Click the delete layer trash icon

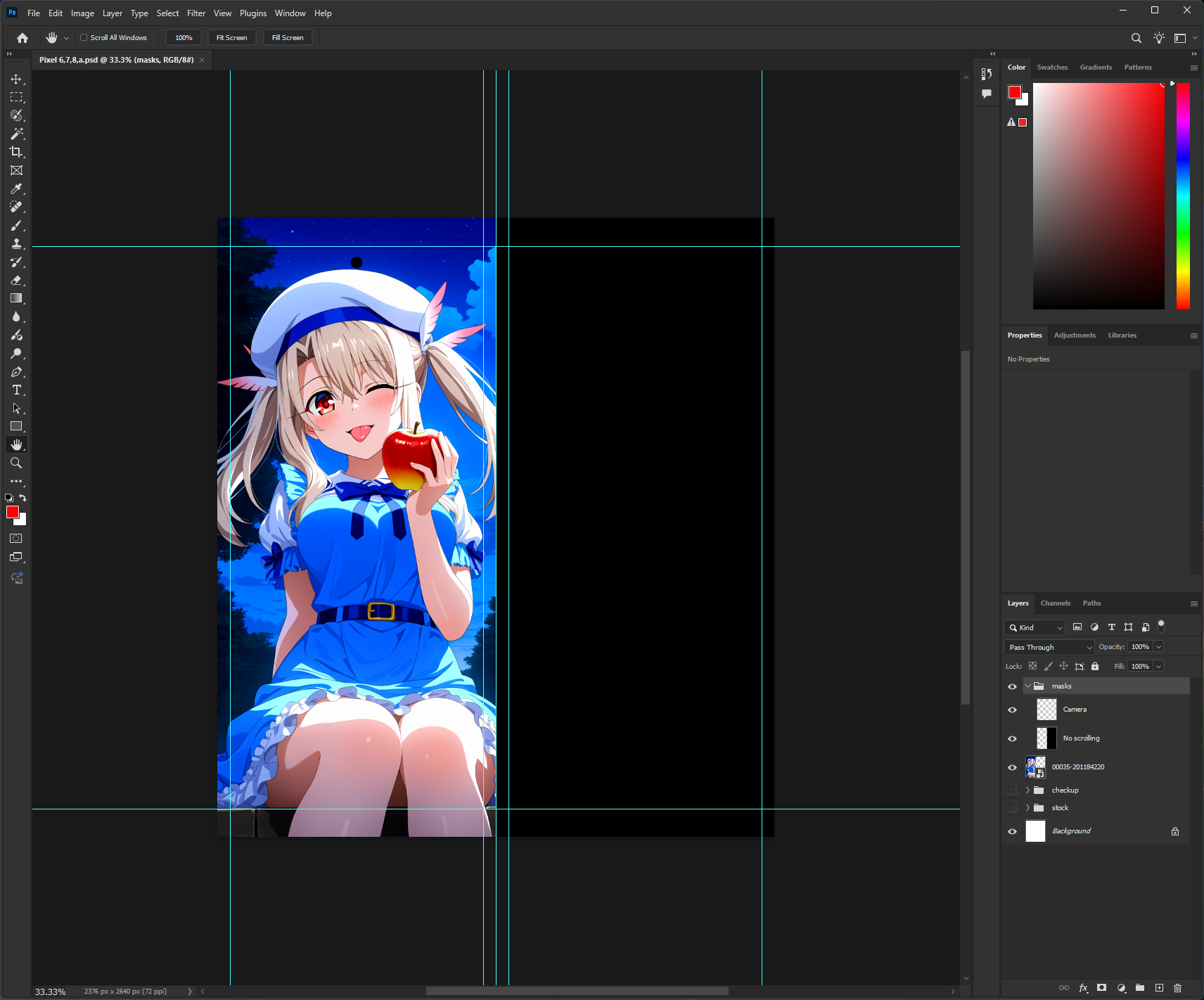pyautogui.click(x=1178, y=988)
